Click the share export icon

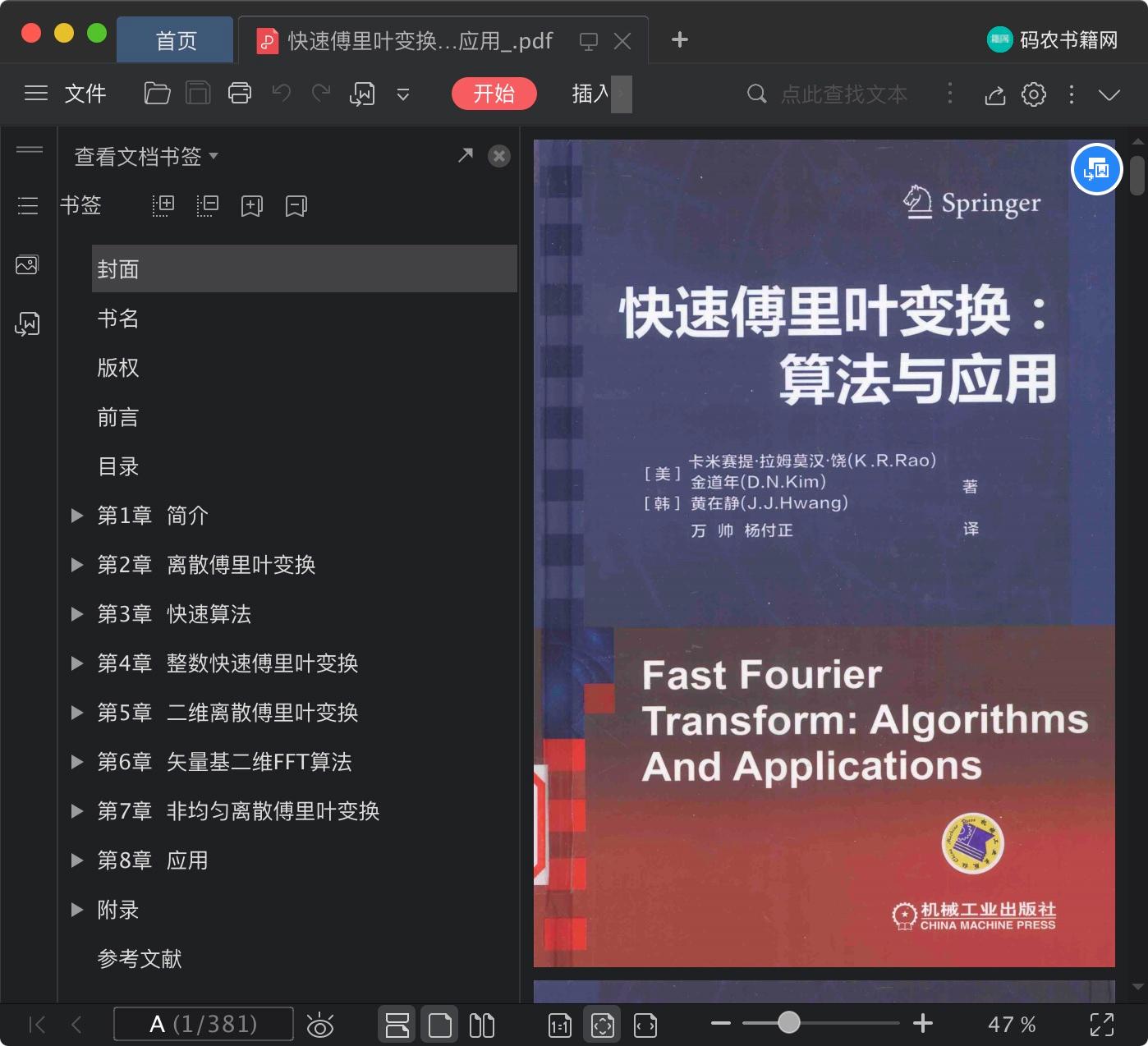click(995, 94)
